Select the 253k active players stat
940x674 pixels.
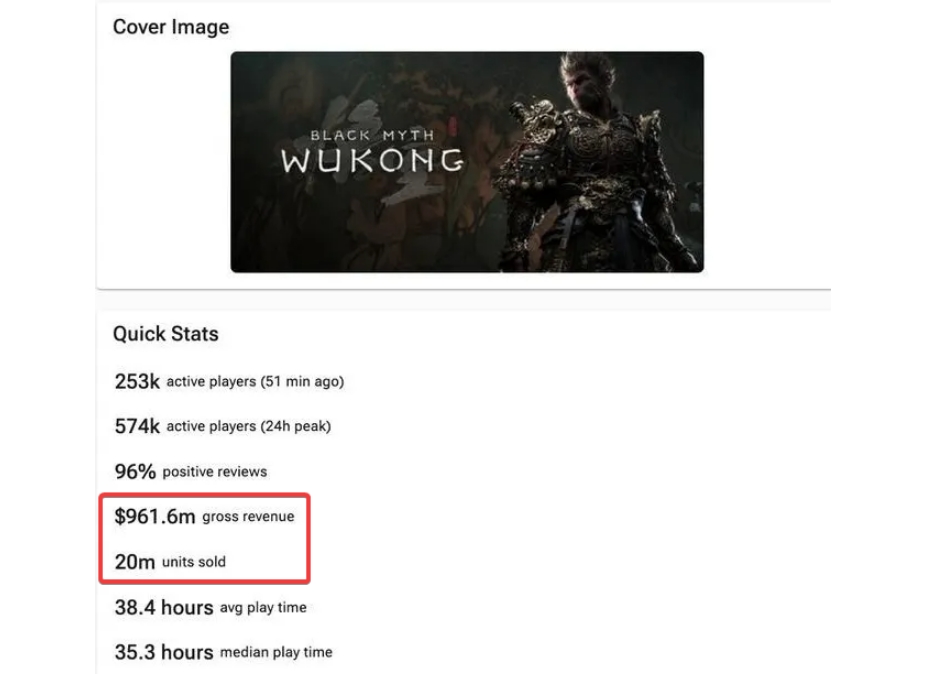tap(229, 381)
